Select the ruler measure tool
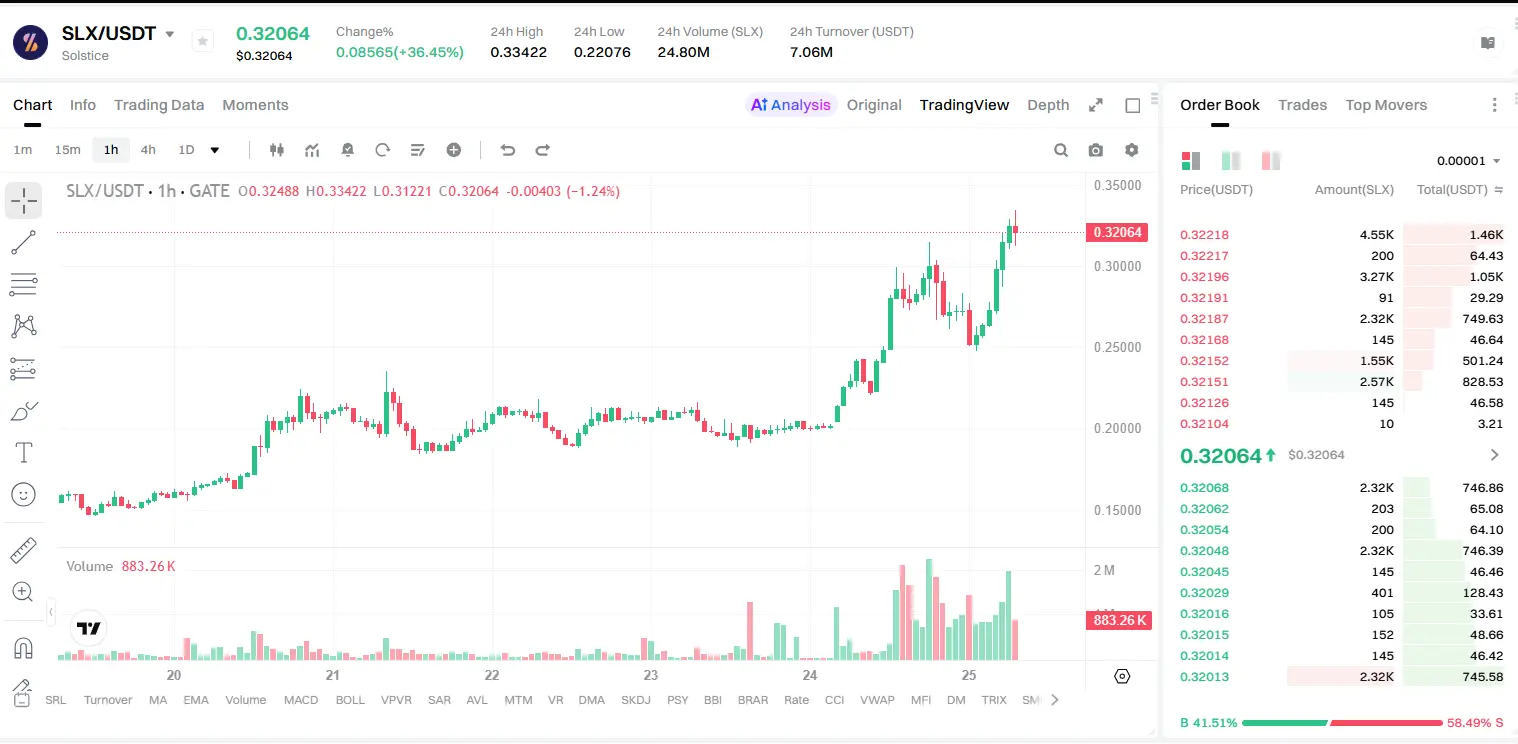 point(23,550)
